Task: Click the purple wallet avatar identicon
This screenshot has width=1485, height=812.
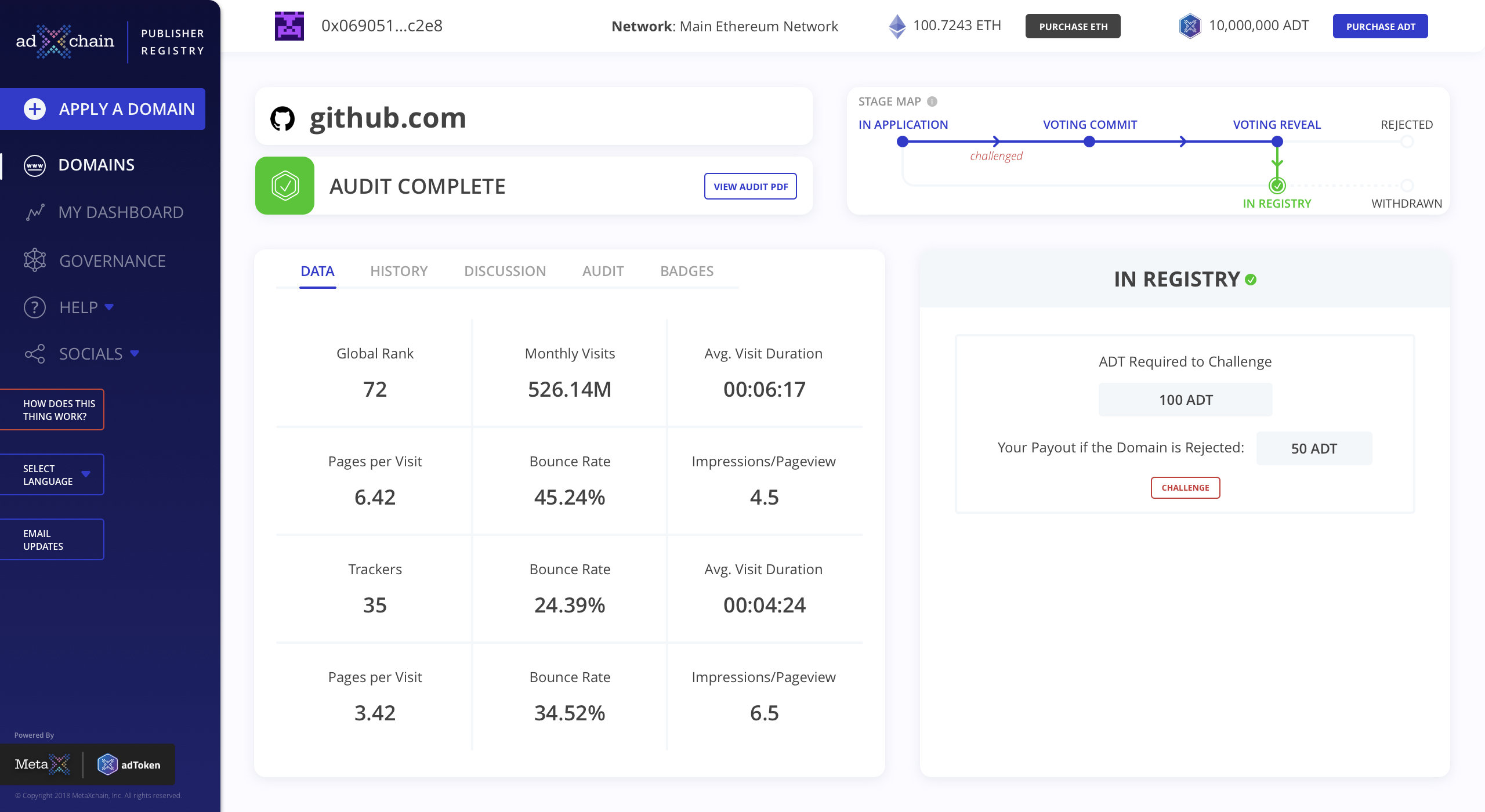Action: [289, 26]
